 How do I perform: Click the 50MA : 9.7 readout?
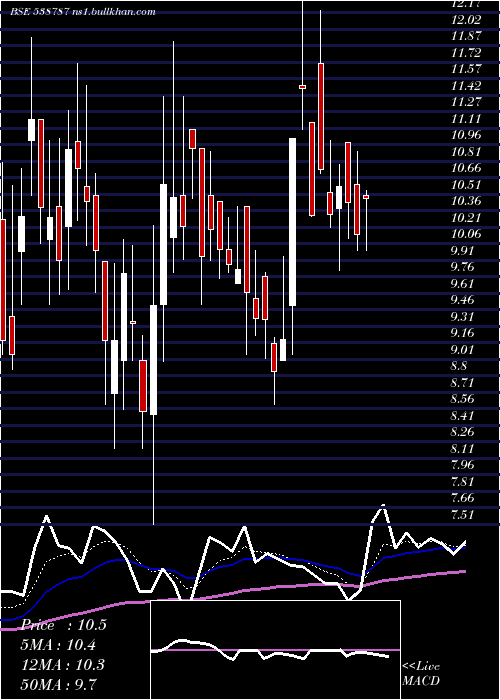[59, 684]
